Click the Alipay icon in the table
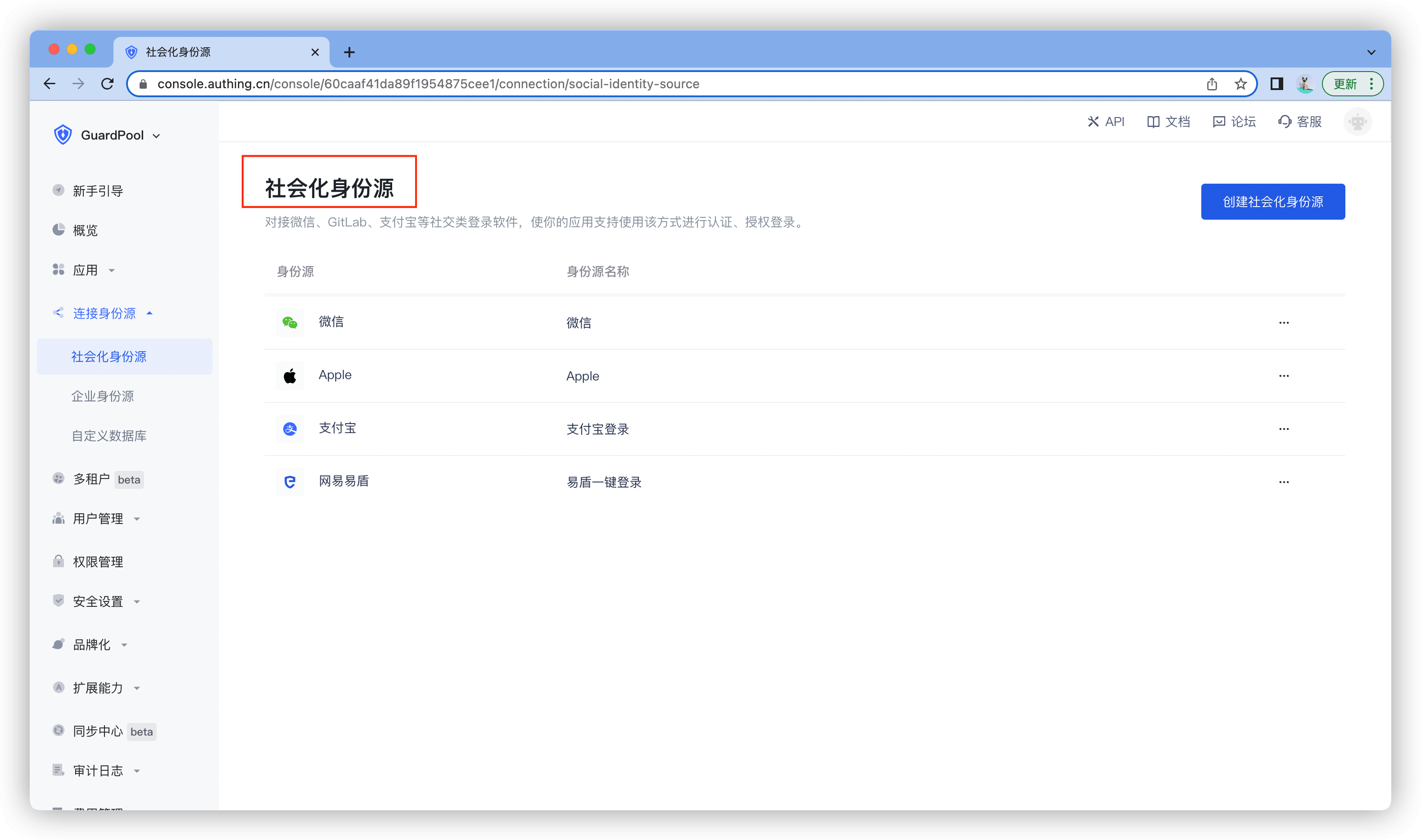 point(290,429)
